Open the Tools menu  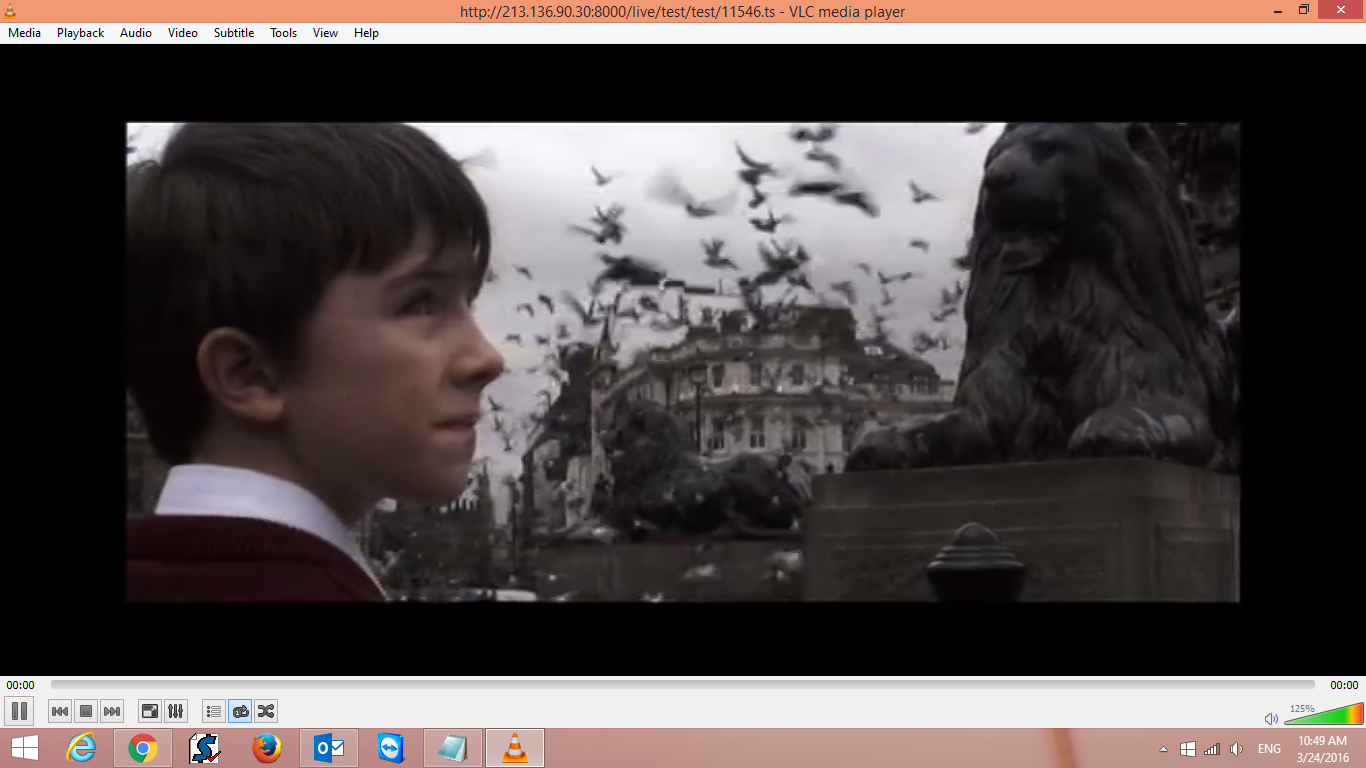coord(284,33)
